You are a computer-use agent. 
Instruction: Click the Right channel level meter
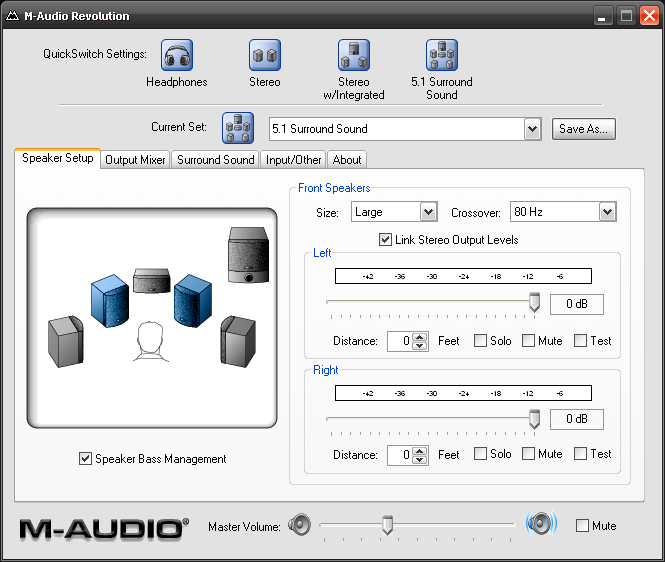tap(463, 393)
